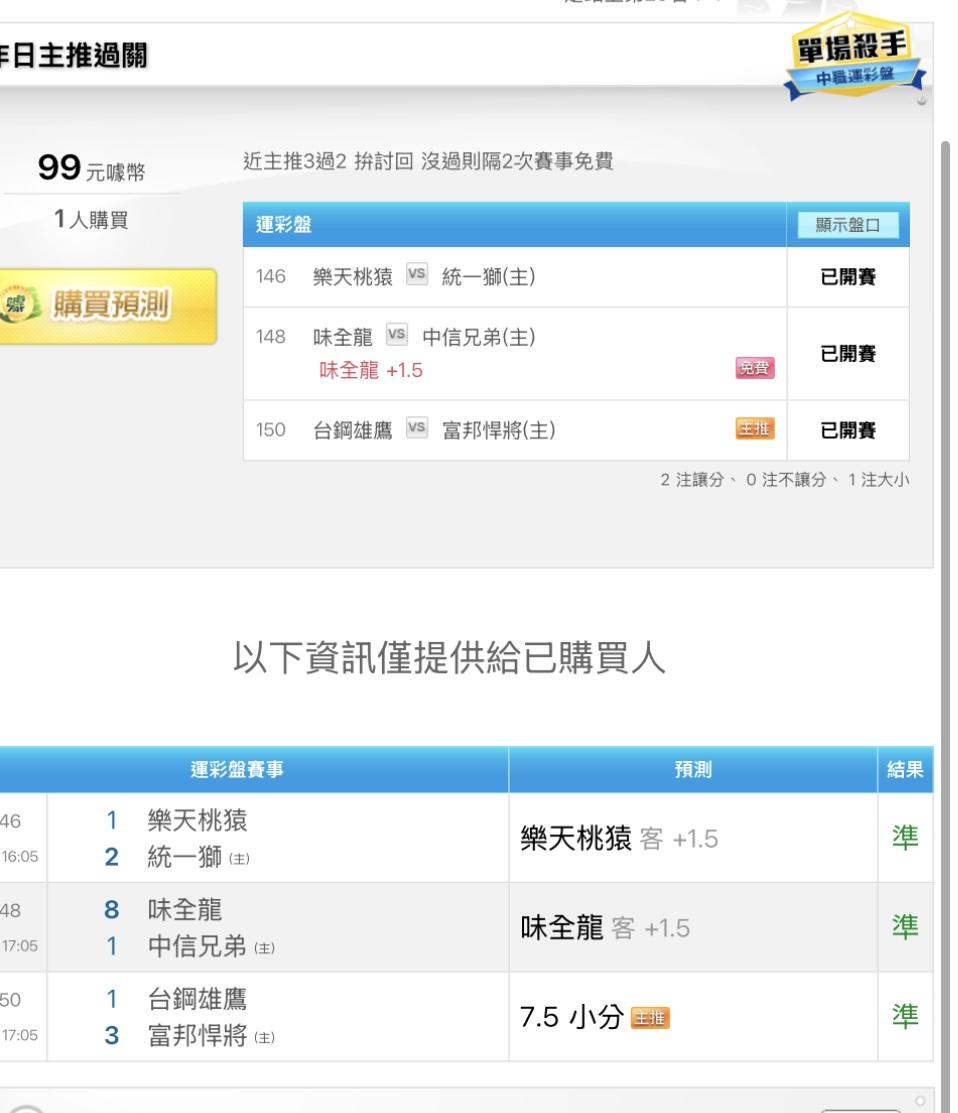Click the 主推 badge beside 7.5 小分
Image resolution: width=958 pixels, height=1113 pixels.
(x=650, y=1018)
